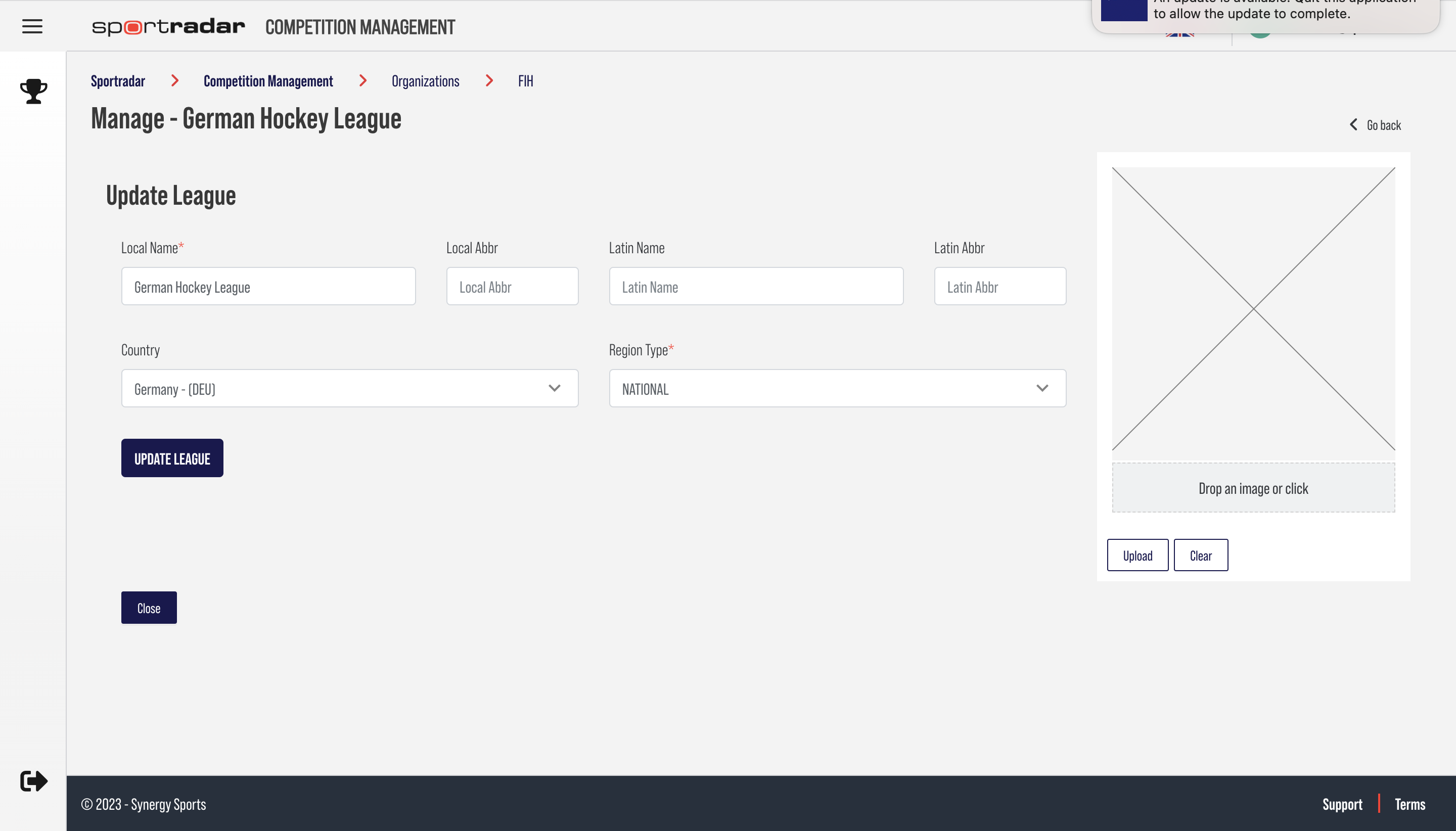Image resolution: width=1456 pixels, height=831 pixels.
Task: Click the FIH breadcrumb link
Action: click(x=526, y=80)
